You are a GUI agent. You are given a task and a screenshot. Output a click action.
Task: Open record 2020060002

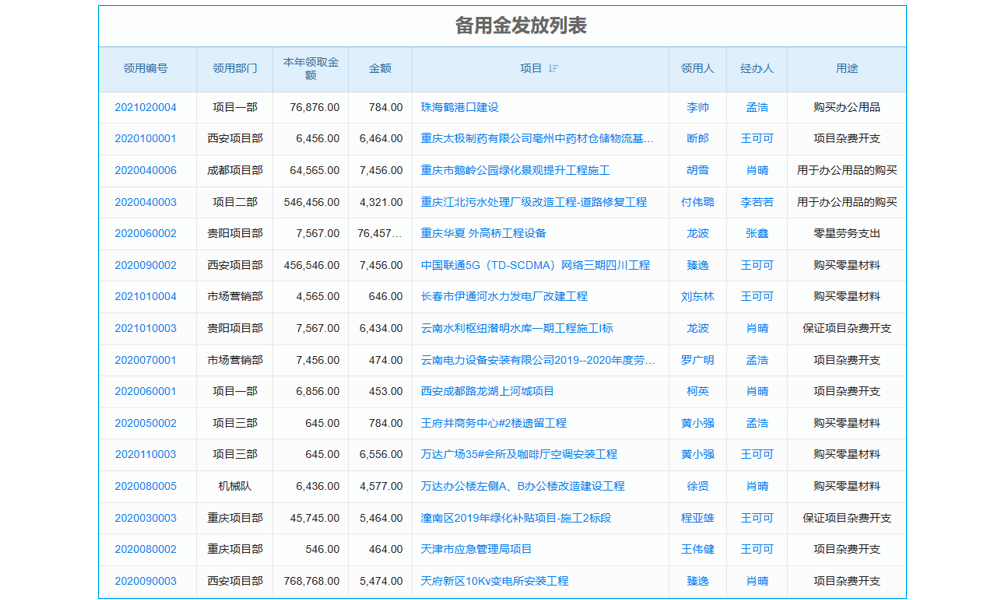[x=145, y=233]
